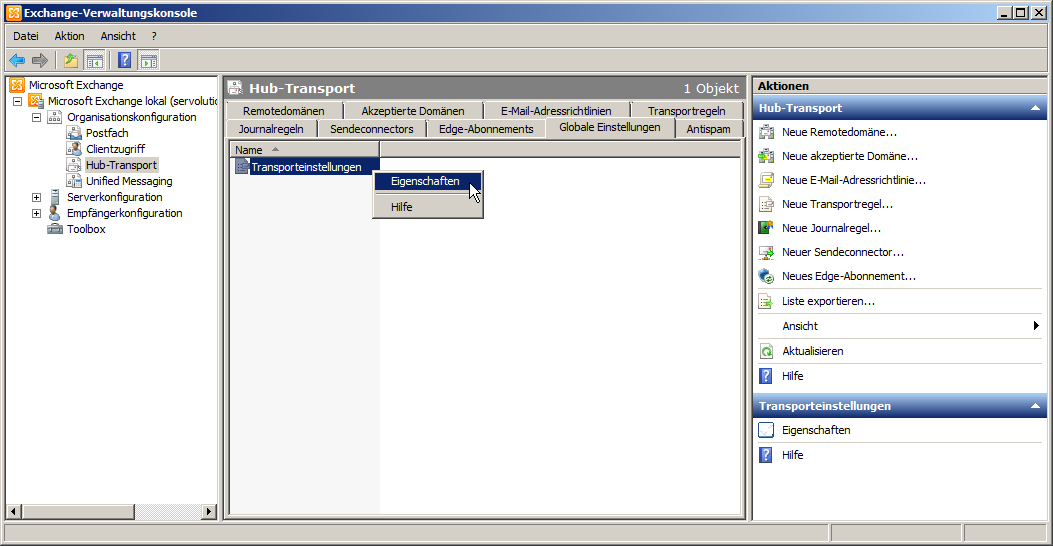Switch to the E-Mail-Adressrichtlinien tab
The image size is (1053, 546).
pos(556,111)
